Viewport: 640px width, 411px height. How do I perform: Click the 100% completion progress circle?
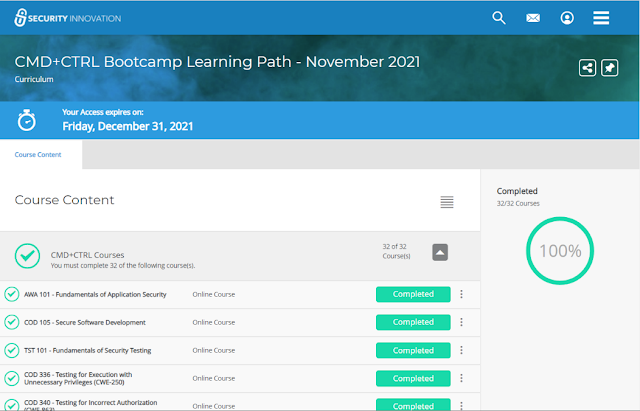[560, 251]
